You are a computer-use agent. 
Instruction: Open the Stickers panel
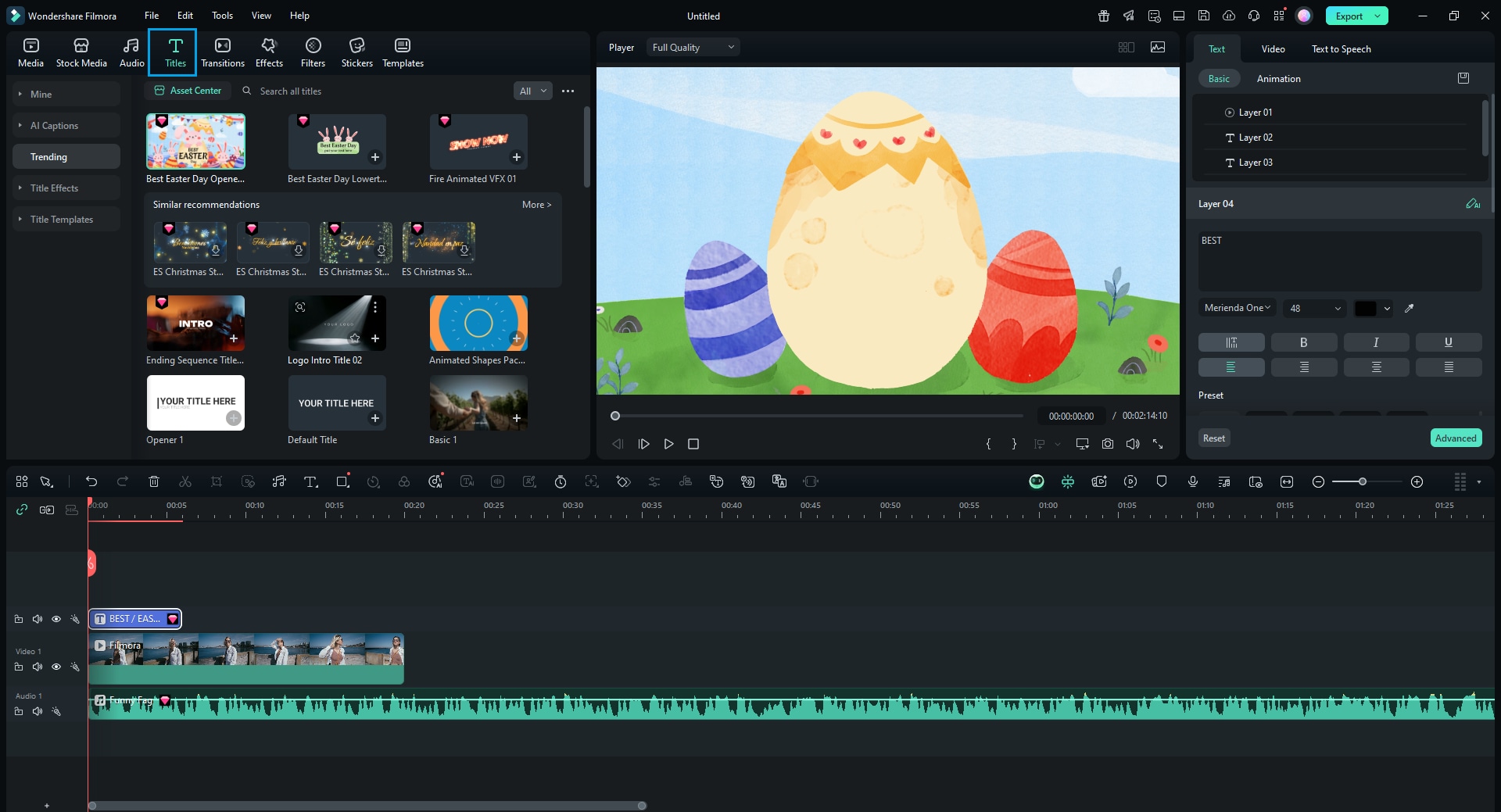[357, 52]
